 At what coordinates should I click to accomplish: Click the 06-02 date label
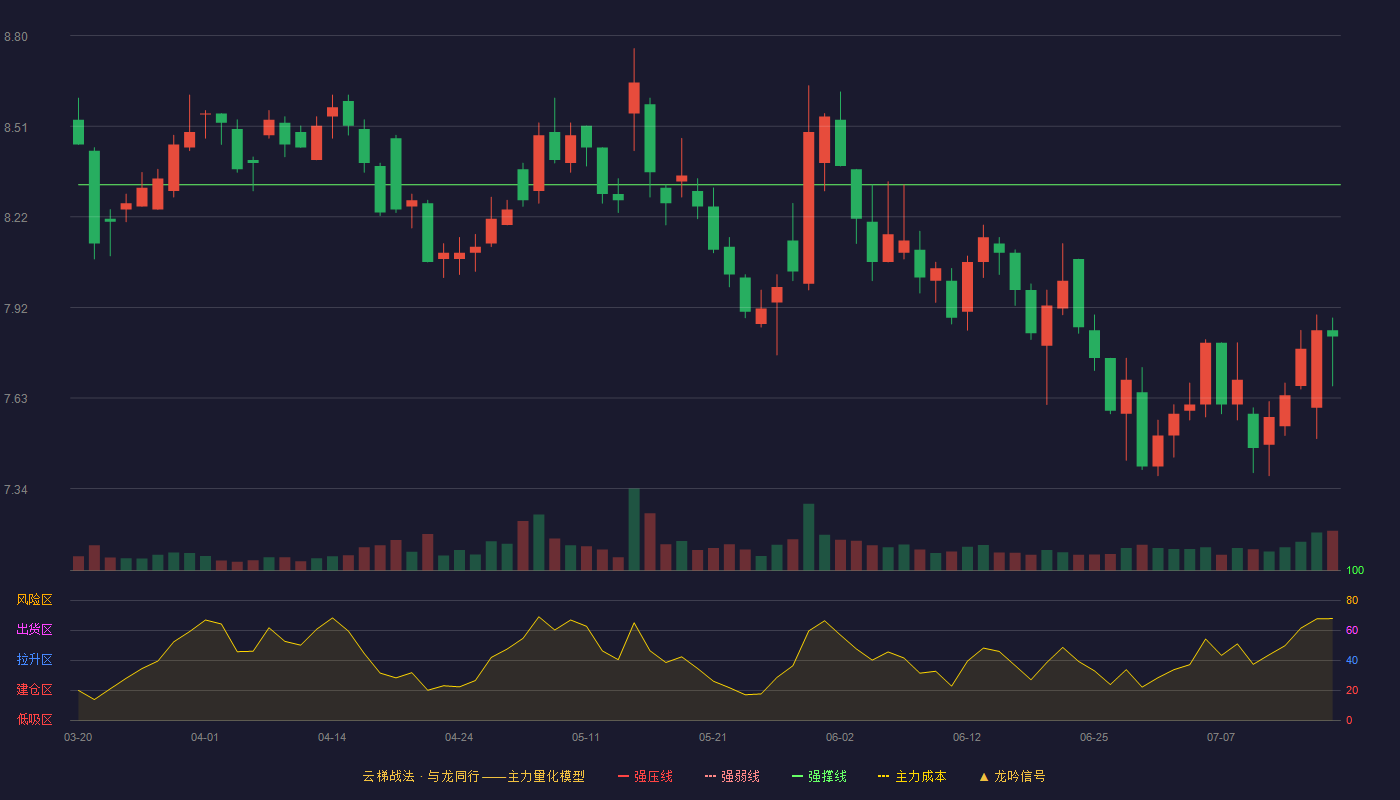(x=840, y=737)
